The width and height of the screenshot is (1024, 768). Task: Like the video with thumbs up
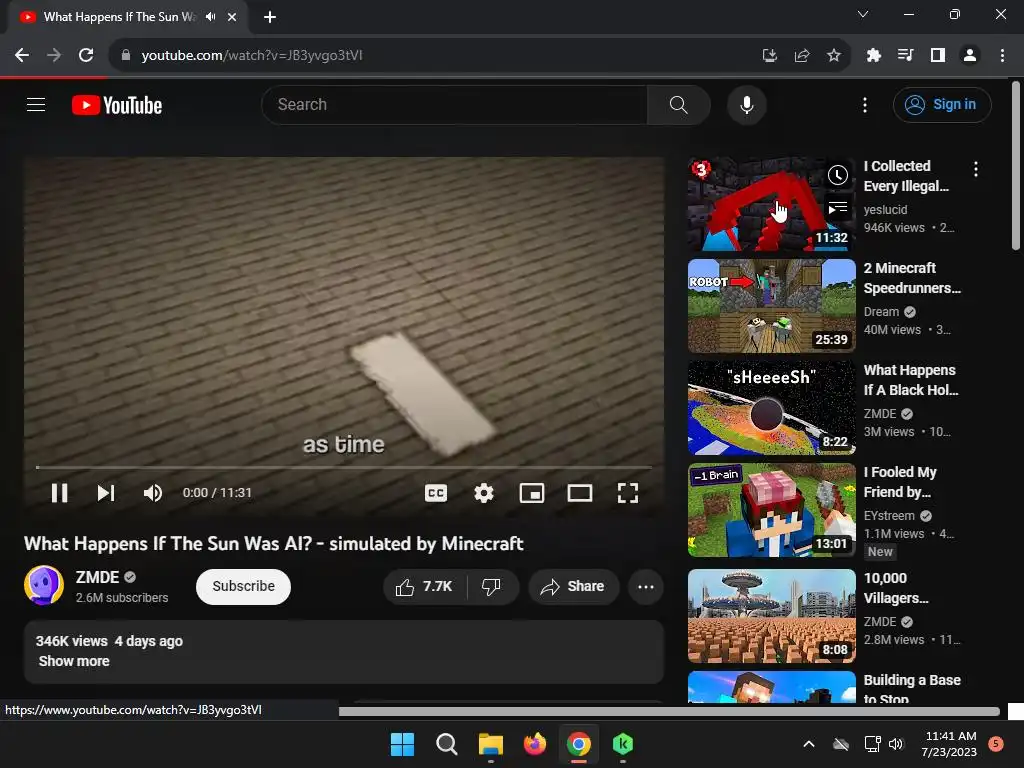(424, 586)
